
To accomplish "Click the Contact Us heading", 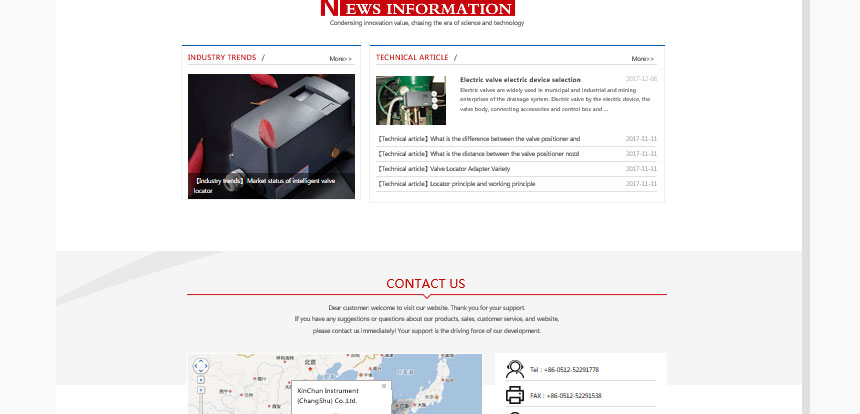I will (426, 283).
